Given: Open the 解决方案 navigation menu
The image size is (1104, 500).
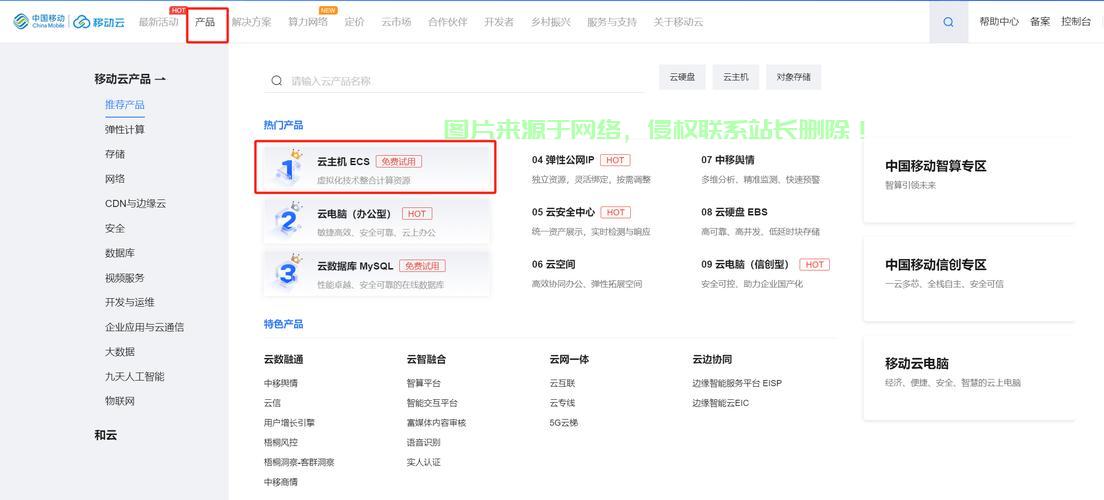Looking at the screenshot, I should tap(251, 22).
